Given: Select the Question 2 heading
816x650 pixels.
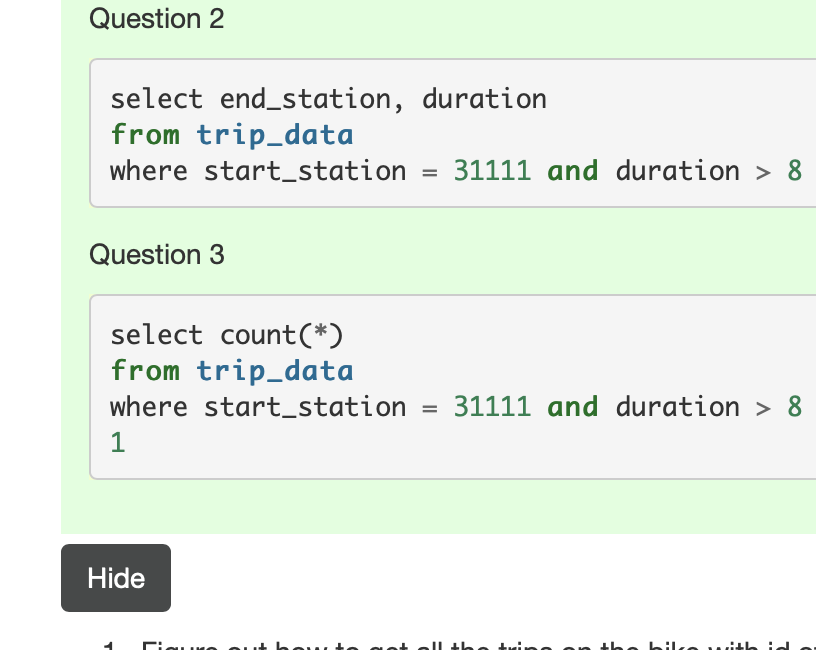Looking at the screenshot, I should pyautogui.click(x=157, y=19).
